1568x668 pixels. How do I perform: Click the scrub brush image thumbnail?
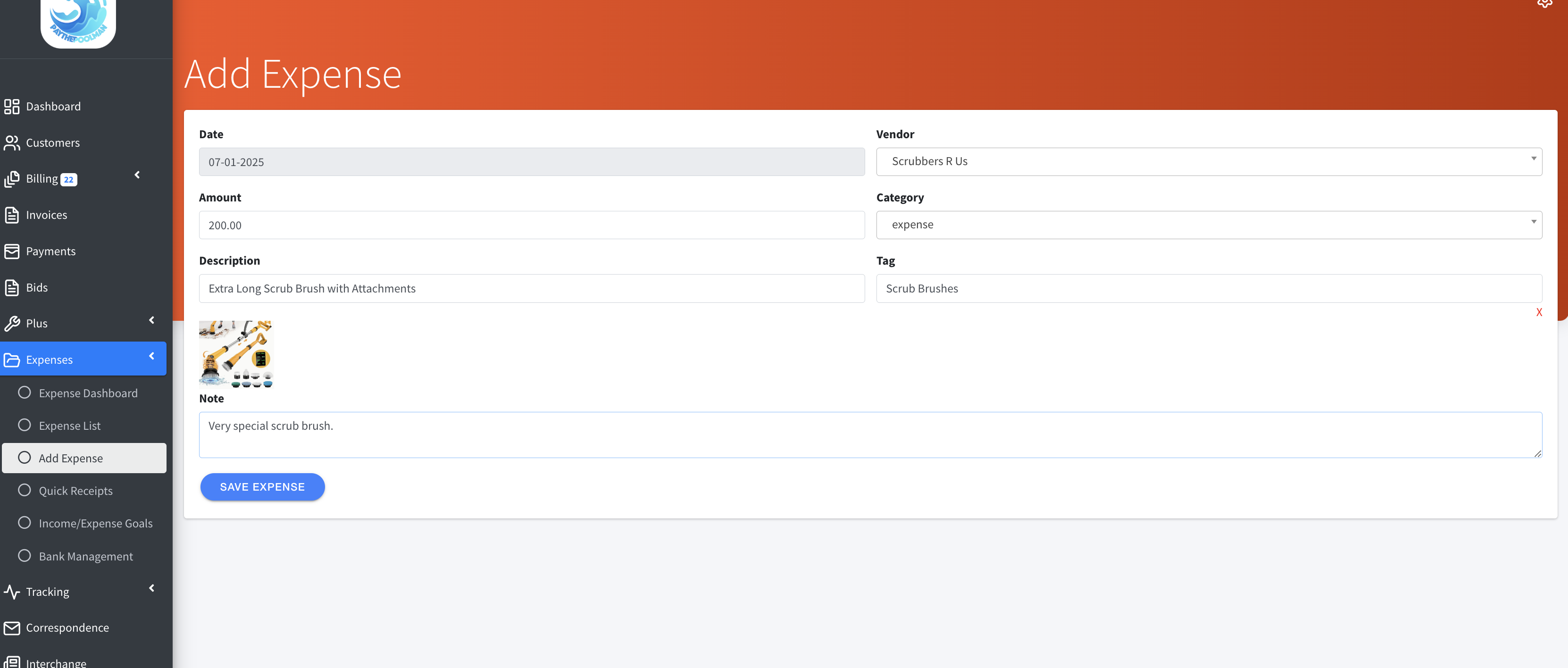point(235,354)
